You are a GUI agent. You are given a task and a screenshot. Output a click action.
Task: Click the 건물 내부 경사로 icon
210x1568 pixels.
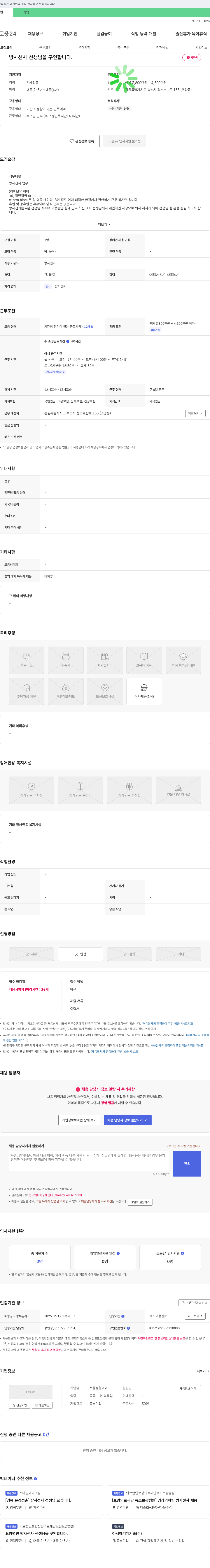pos(178,790)
